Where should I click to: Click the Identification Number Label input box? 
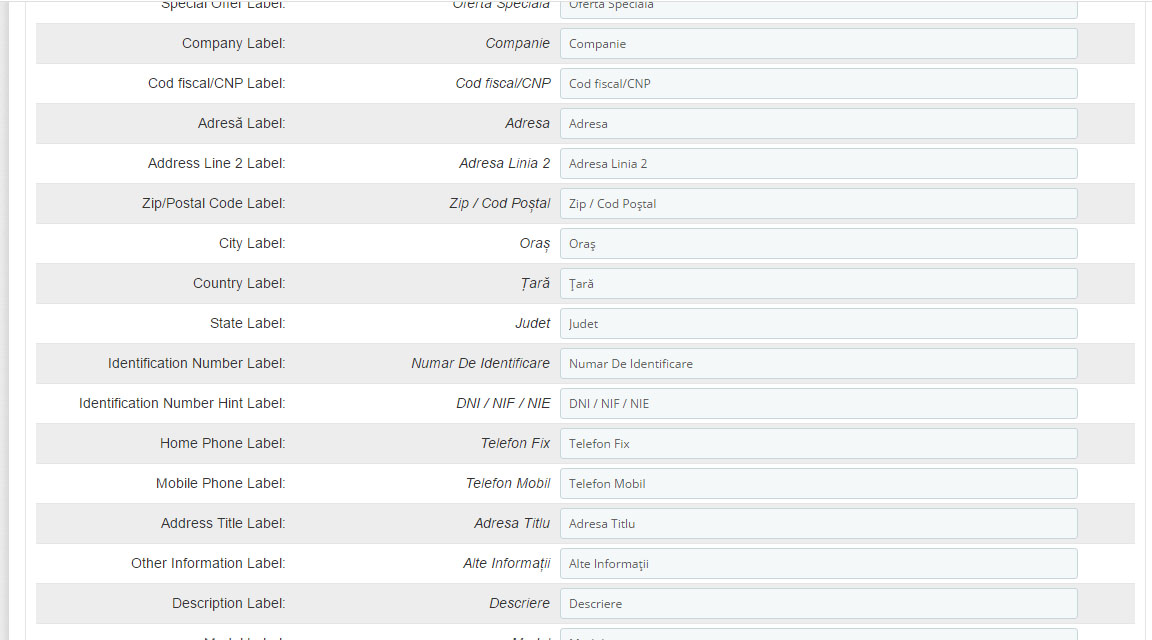click(818, 364)
